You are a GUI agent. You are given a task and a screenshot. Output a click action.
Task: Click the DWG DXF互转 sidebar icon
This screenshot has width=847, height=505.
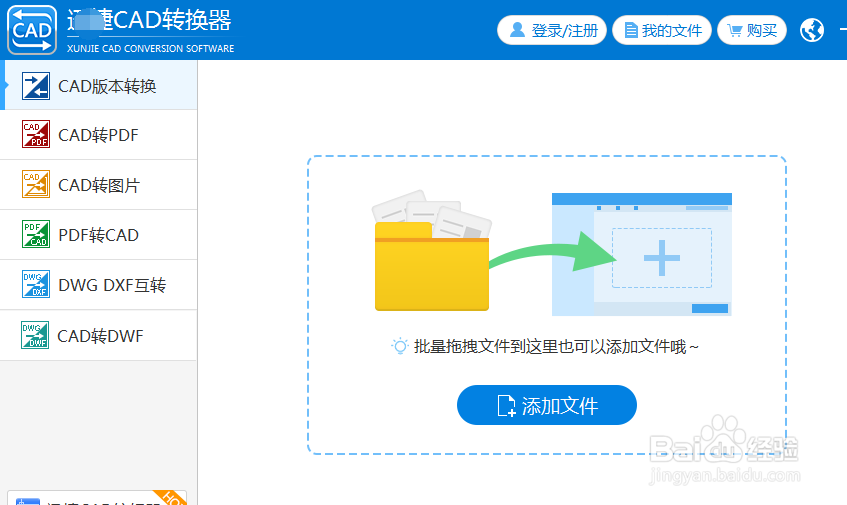[36, 284]
